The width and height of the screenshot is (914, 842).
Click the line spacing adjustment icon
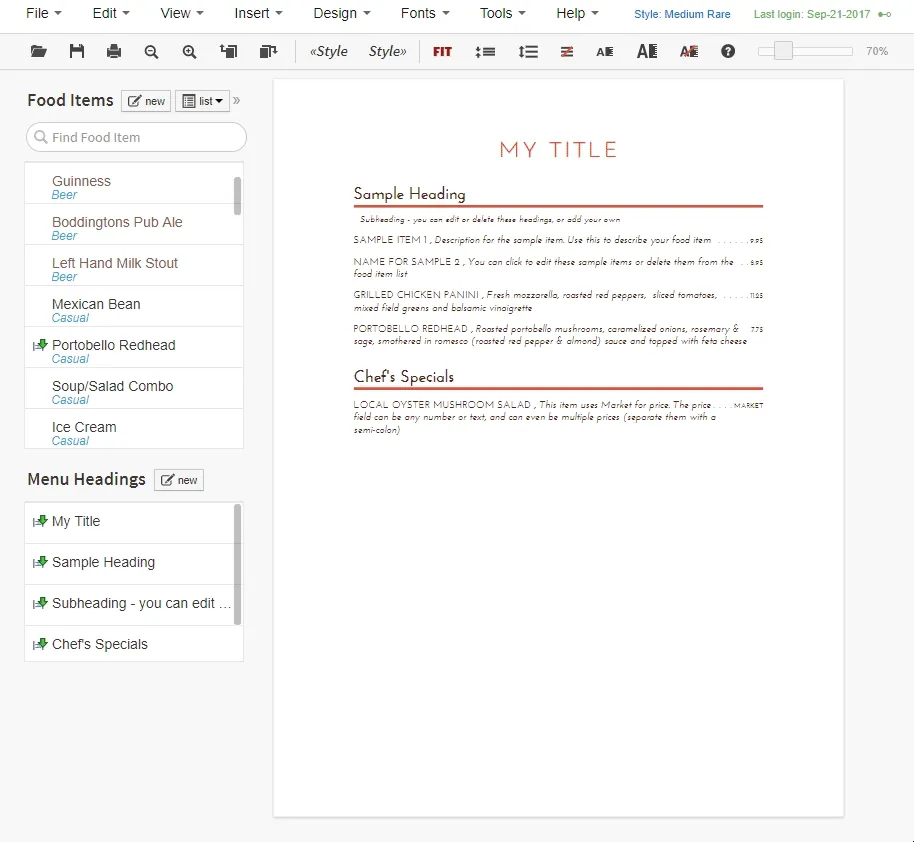coord(528,51)
